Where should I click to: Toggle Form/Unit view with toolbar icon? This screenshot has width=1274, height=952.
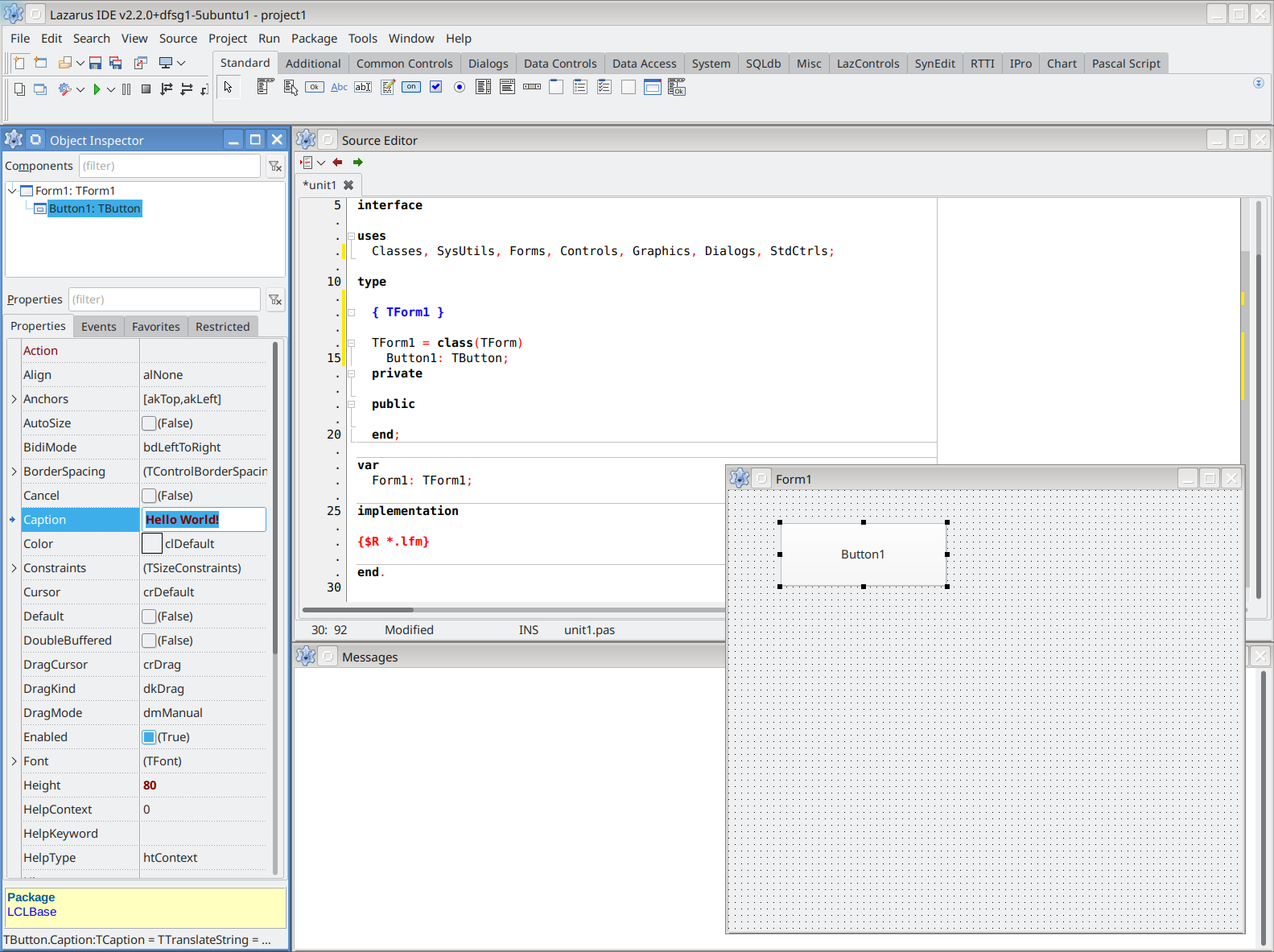pyautogui.click(x=141, y=63)
